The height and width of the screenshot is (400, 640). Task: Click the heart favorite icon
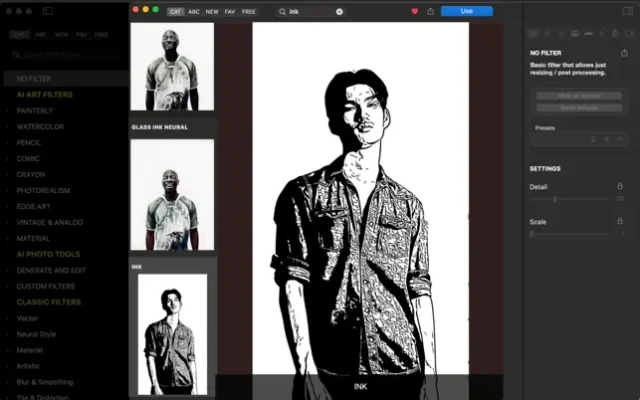(x=414, y=11)
